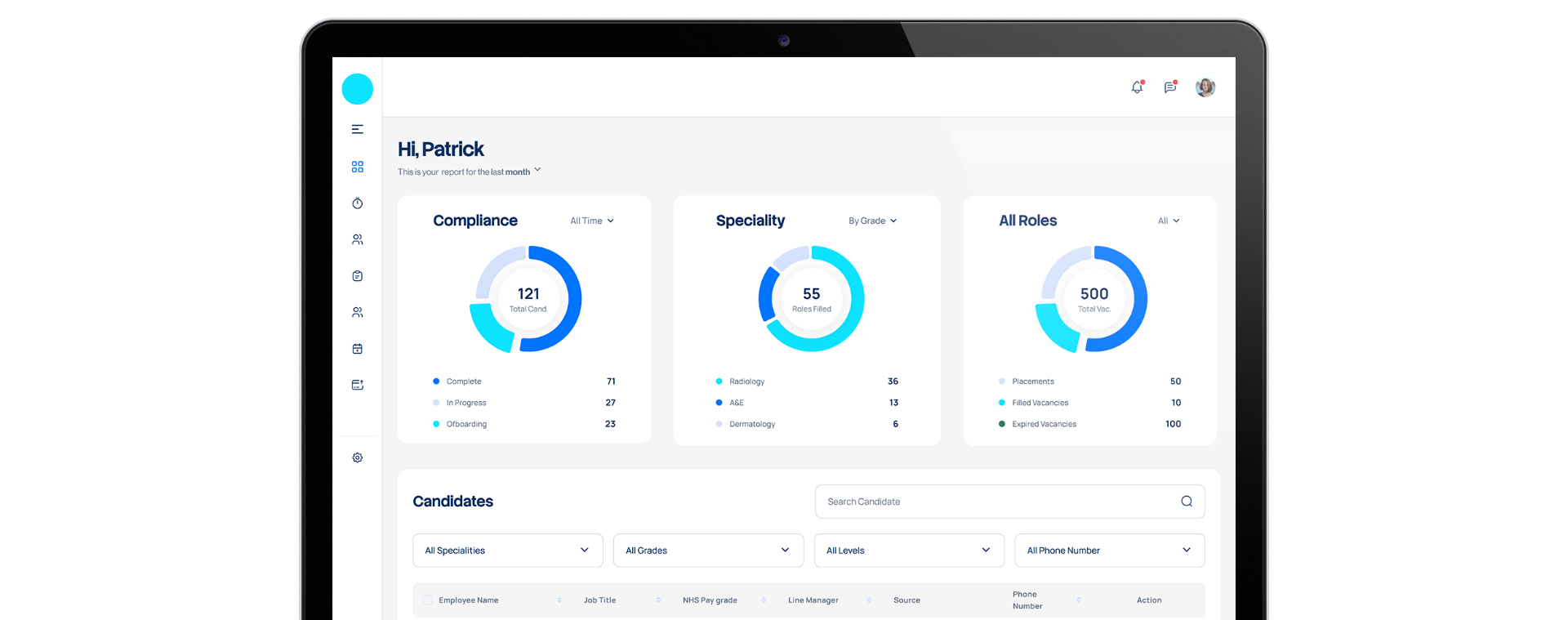Expand the All Grades filter
The width and height of the screenshot is (1568, 620).
coord(709,551)
